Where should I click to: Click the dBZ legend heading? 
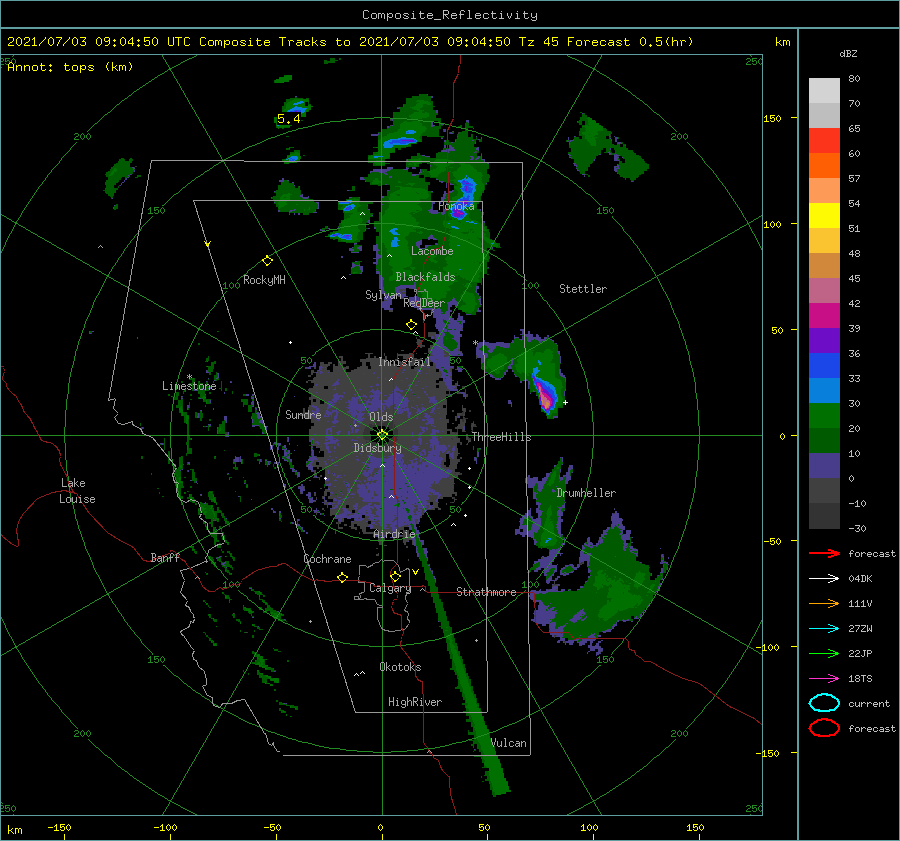point(848,54)
